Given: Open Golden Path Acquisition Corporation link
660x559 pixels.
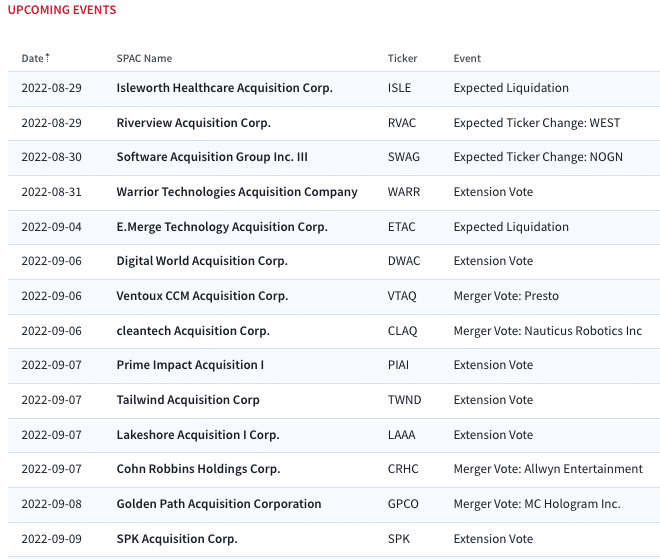Looking at the screenshot, I should (219, 504).
